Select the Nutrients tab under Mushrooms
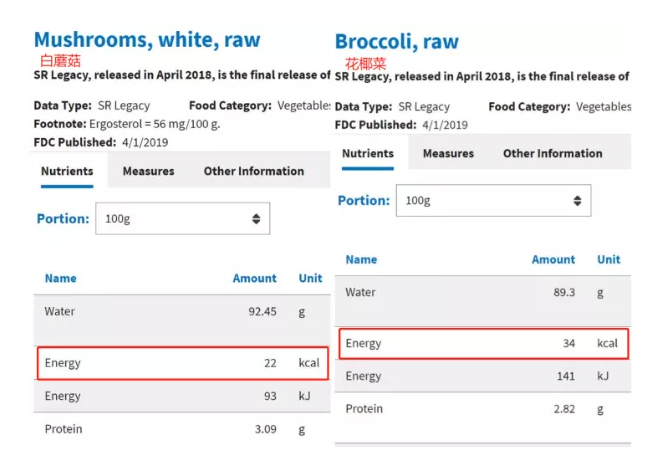Screen dimensions: 668x463 click(67, 171)
